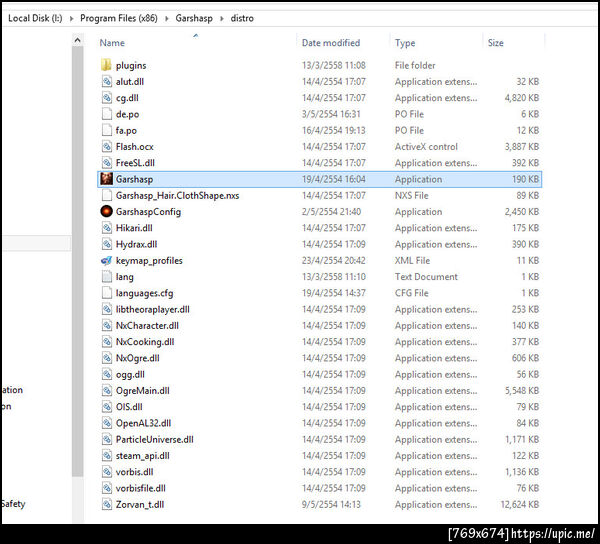
Task: Expand breadcrumb arrow after Garshasp
Action: click(x=222, y=18)
